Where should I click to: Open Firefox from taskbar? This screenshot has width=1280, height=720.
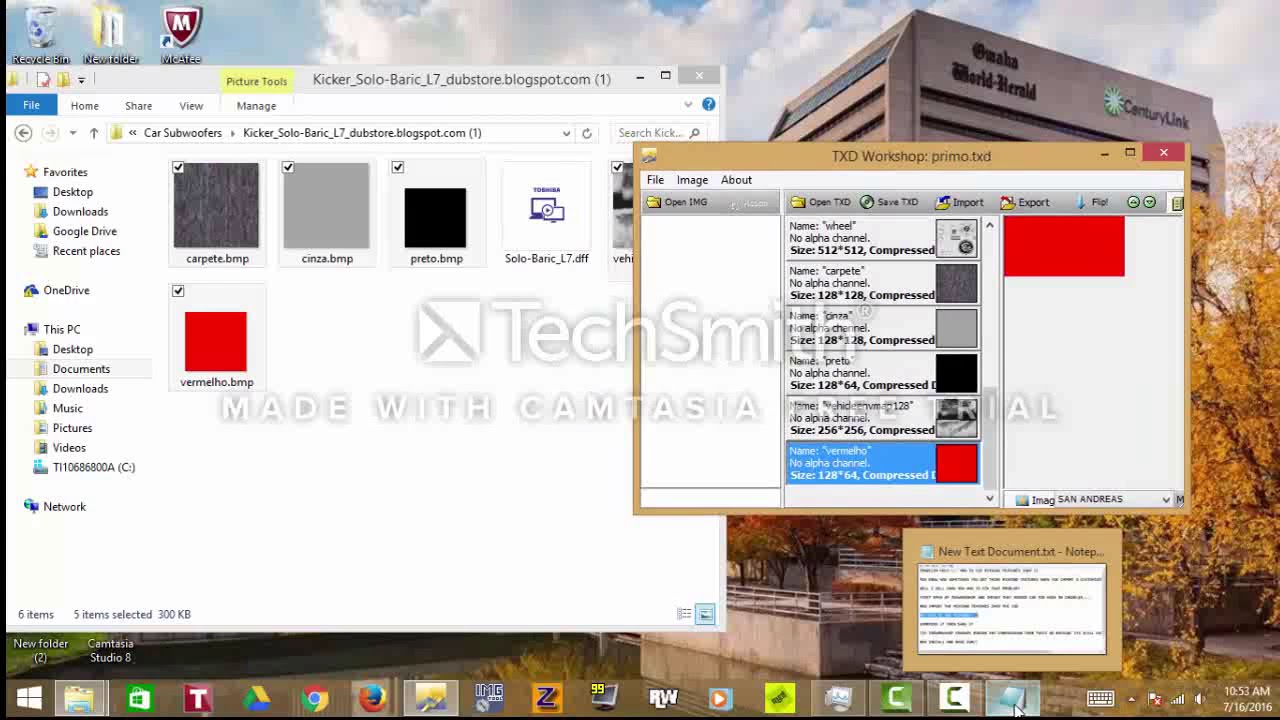(372, 698)
